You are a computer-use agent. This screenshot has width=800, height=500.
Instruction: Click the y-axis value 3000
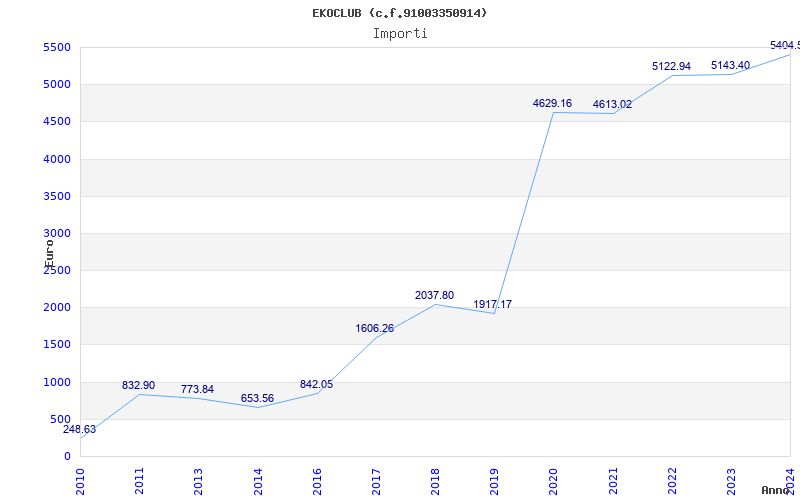click(x=57, y=234)
